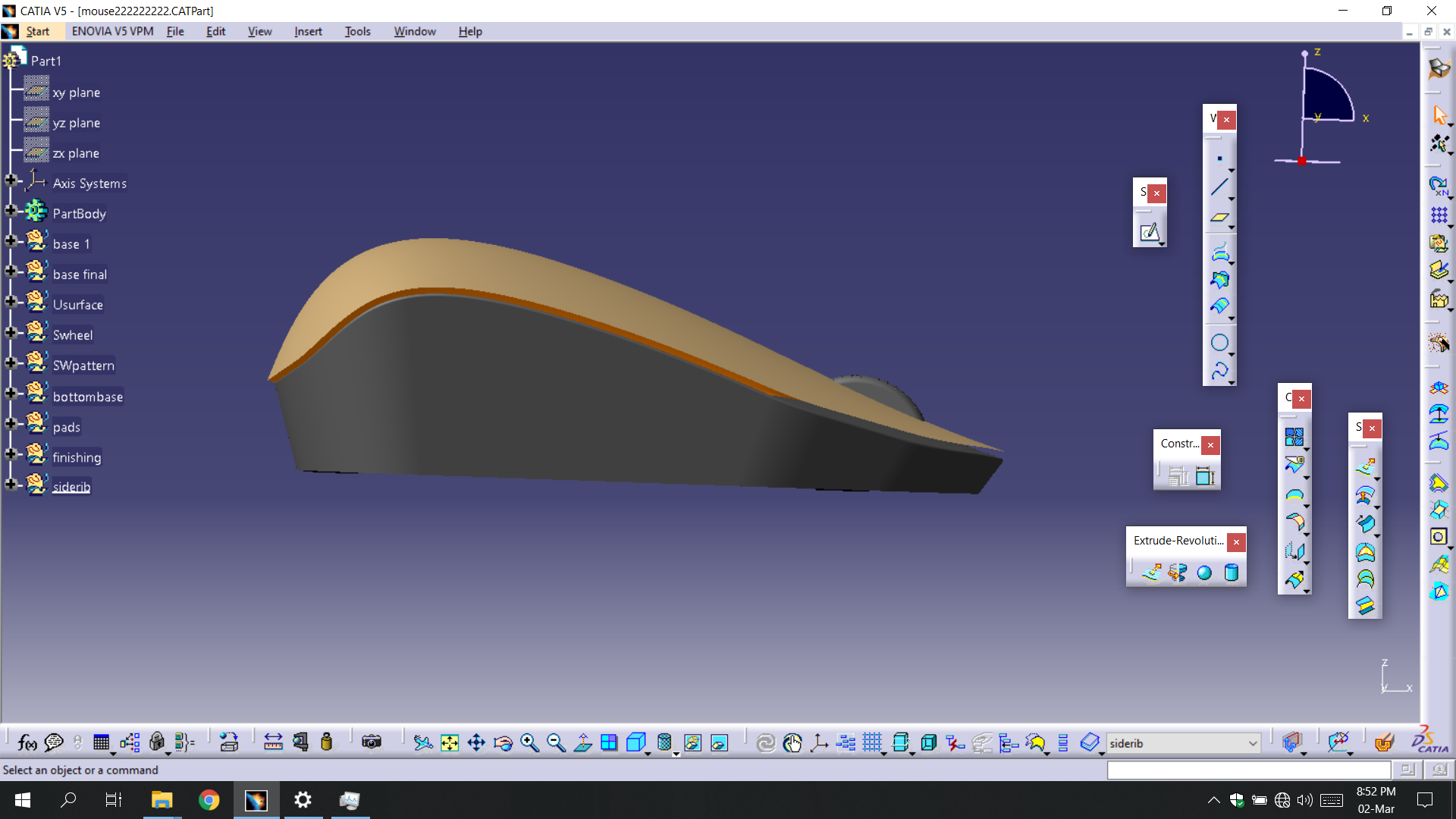The width and height of the screenshot is (1456, 819).
Task: Select the Measure Item tool
Action: coord(300,743)
